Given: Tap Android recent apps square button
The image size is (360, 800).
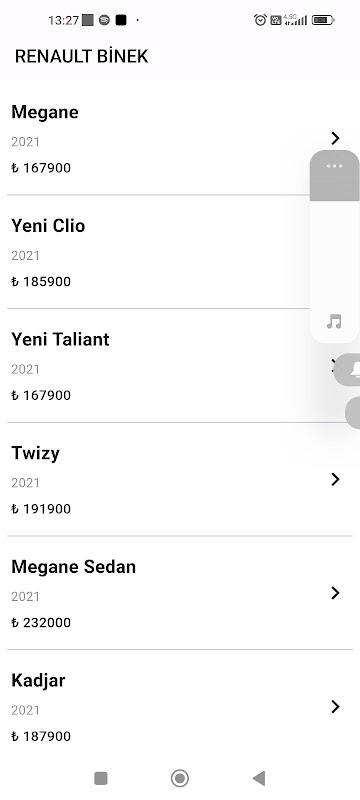Looking at the screenshot, I should tap(101, 778).
